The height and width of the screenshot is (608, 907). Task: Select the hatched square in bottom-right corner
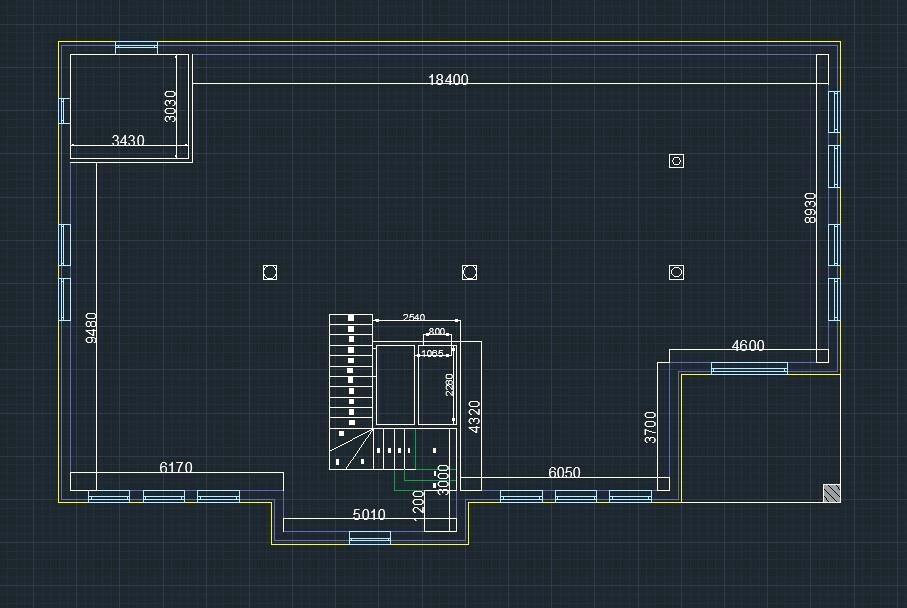tap(831, 492)
